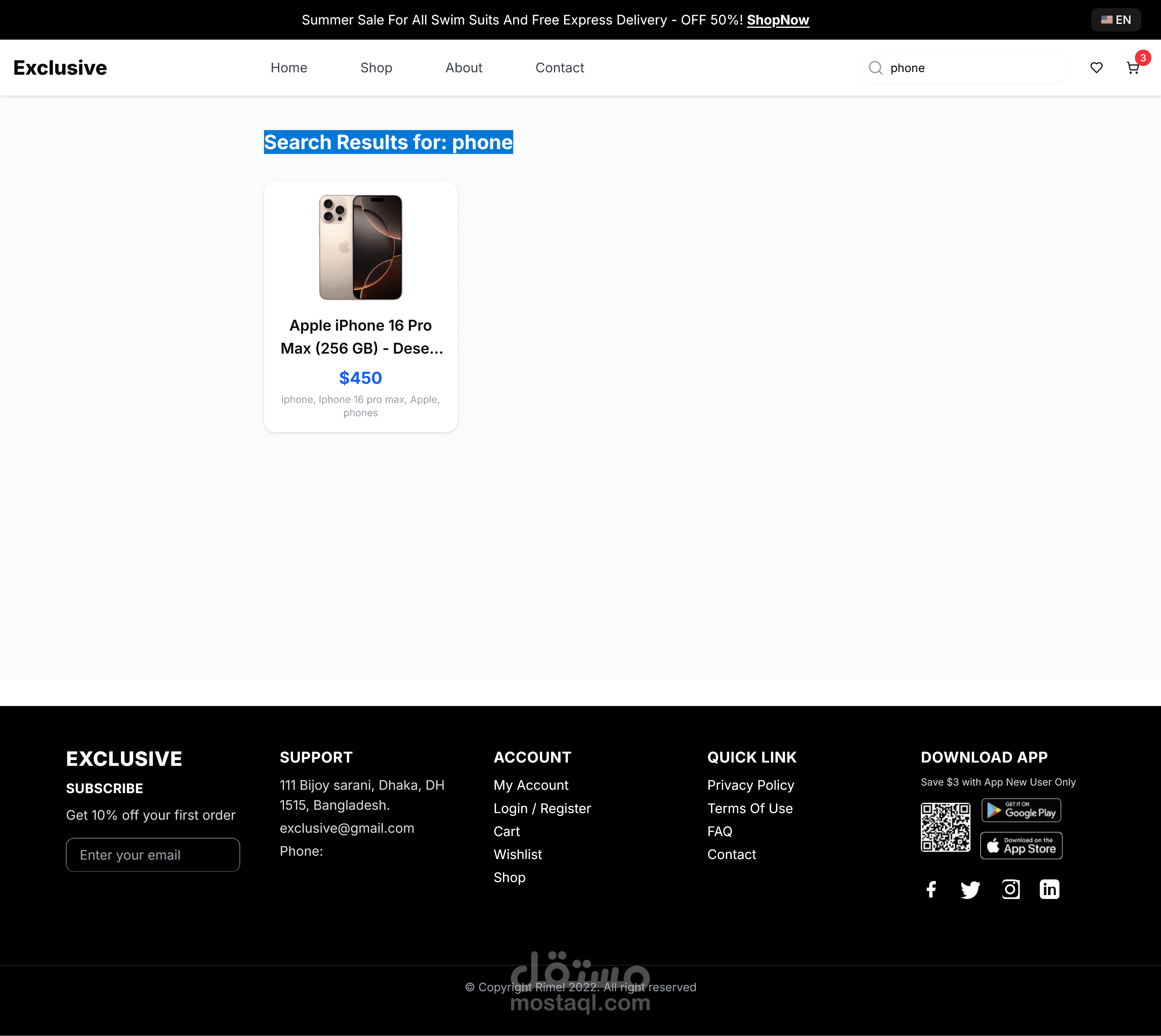Open the shopping cart icon
The image size is (1161, 1036).
pos(1133,68)
